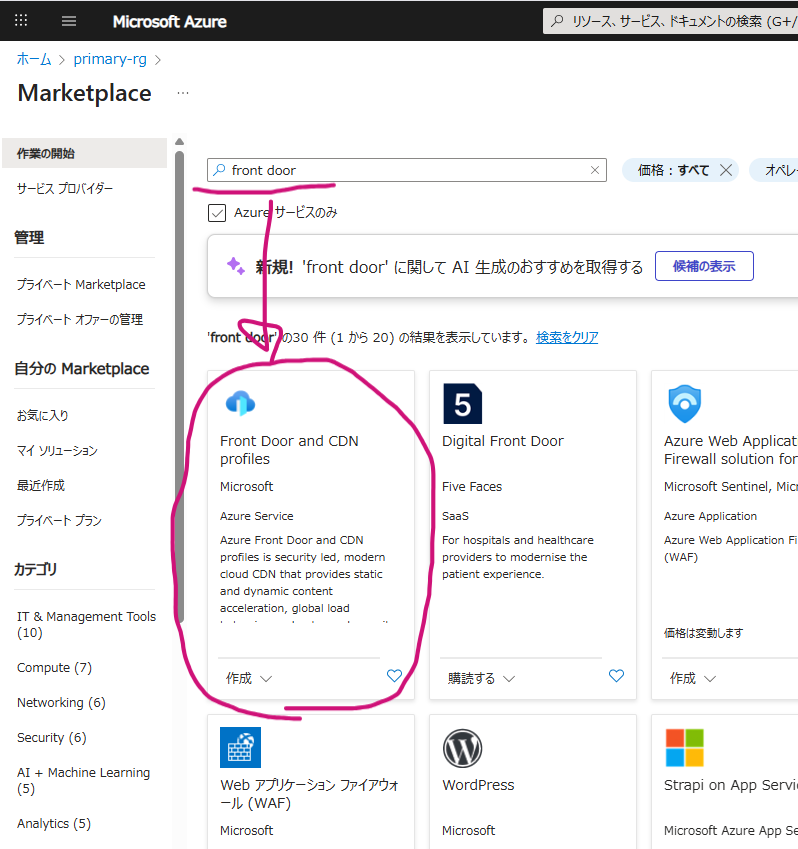Click the Azure Service label on Front Door card

257,516
